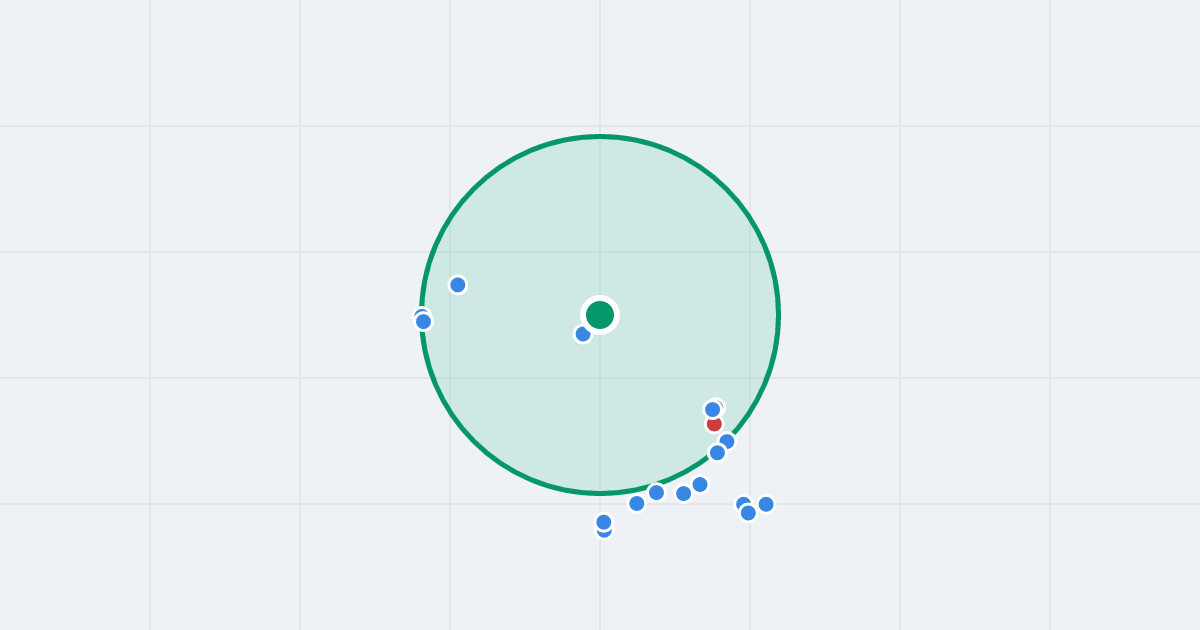Viewport: 1200px width, 630px height.
Task: Select the rightmost blue marker outside the circle
Action: pos(766,504)
